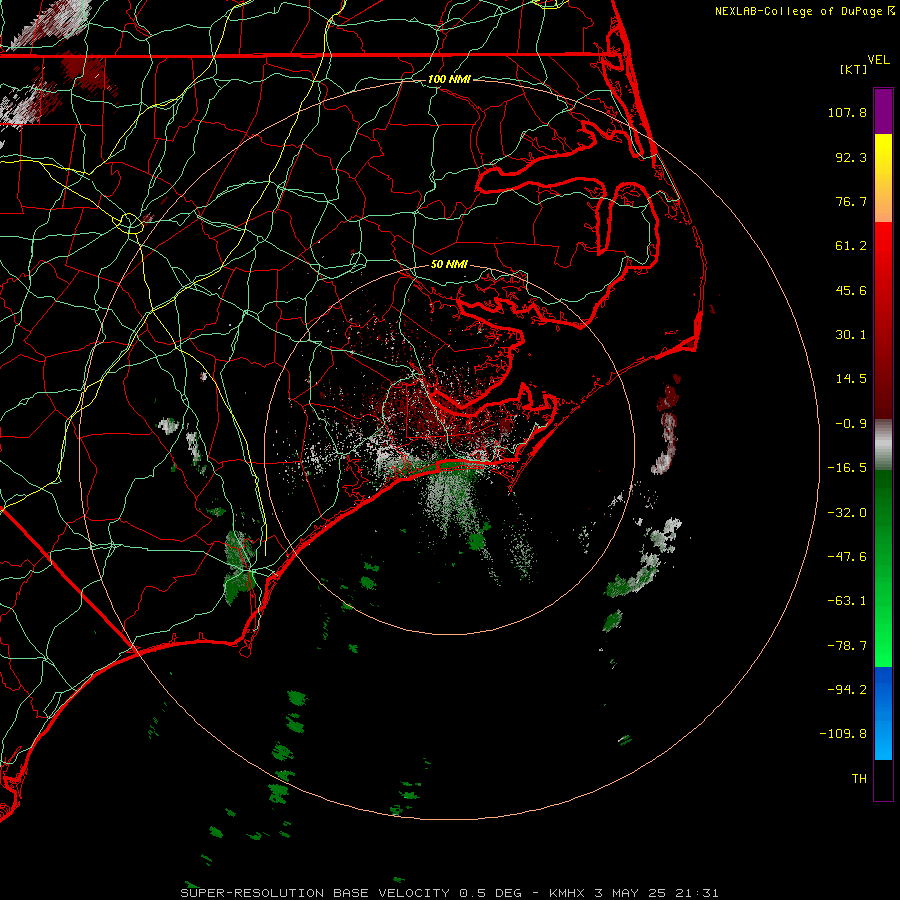The height and width of the screenshot is (900, 900).
Task: Click the 61.2 legend value
Action: (851, 246)
